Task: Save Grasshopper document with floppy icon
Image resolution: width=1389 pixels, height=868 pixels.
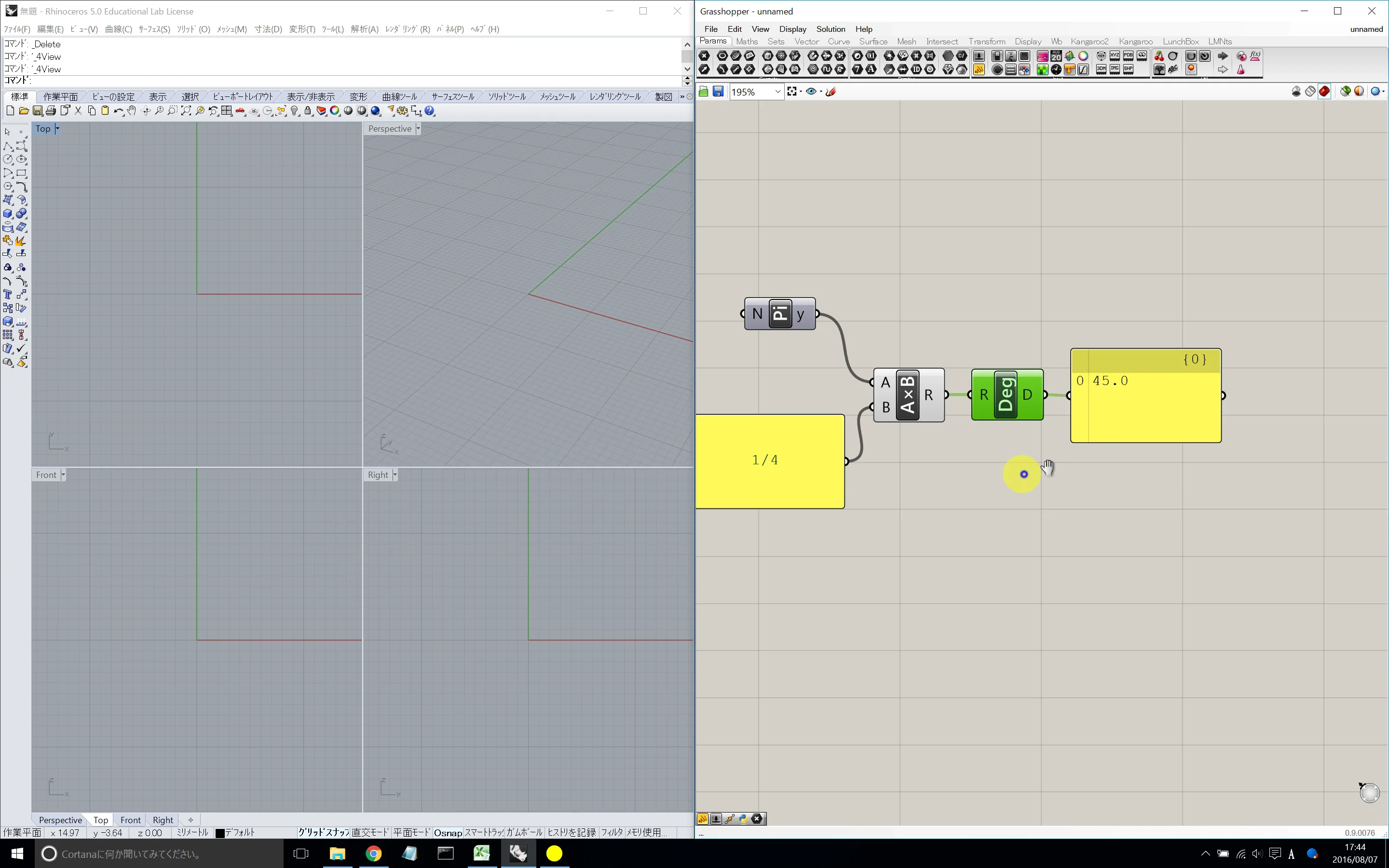Action: (x=718, y=92)
